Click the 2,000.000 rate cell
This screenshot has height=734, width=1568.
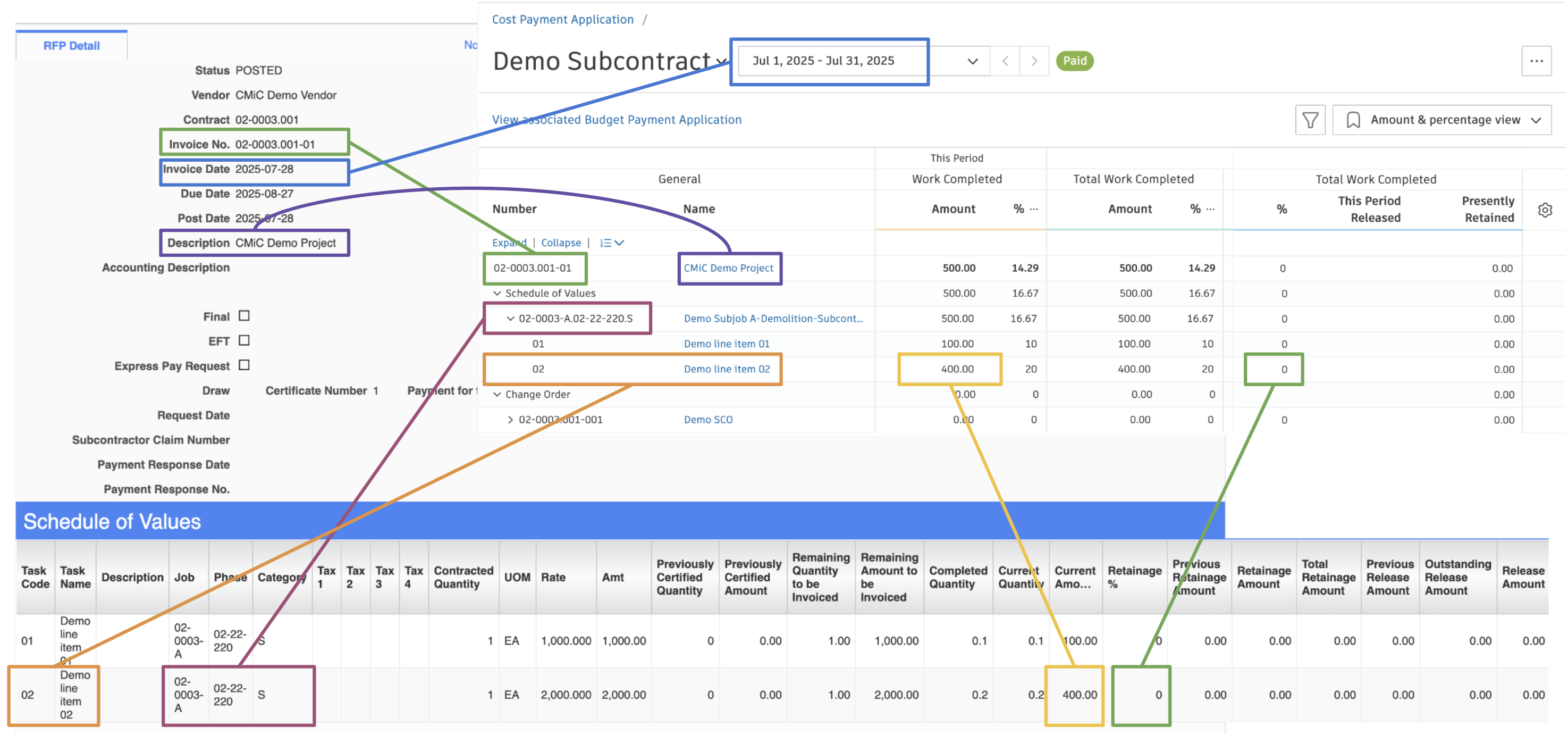point(566,695)
